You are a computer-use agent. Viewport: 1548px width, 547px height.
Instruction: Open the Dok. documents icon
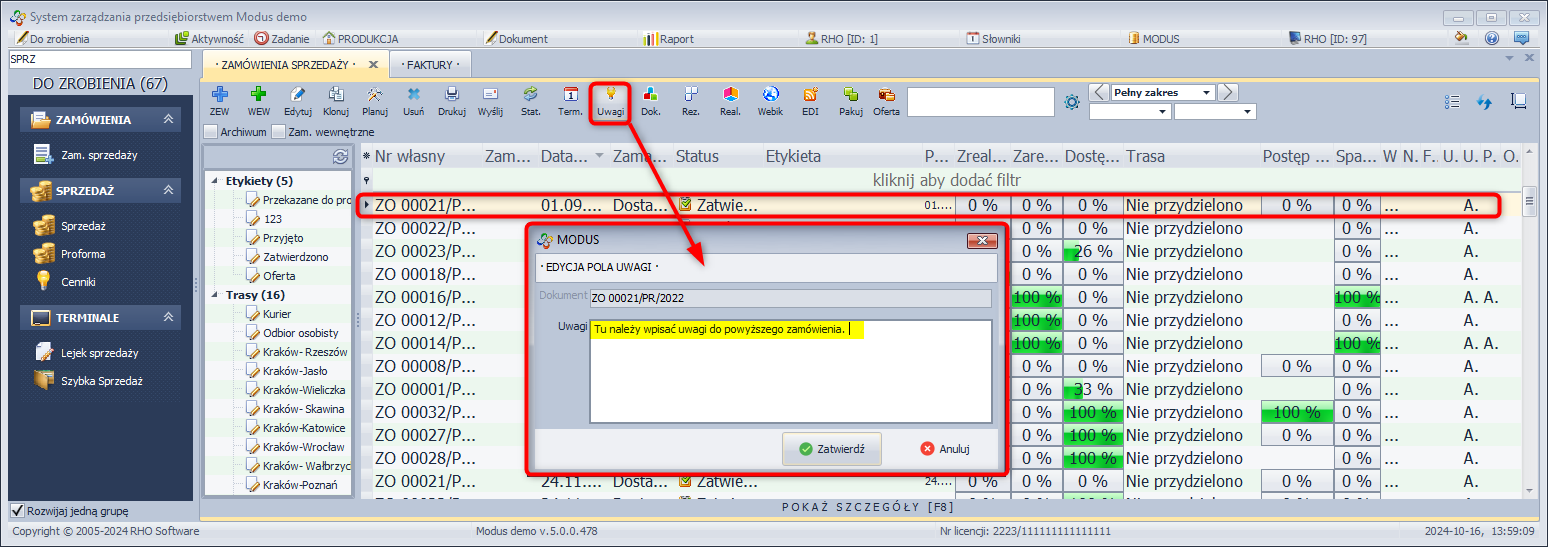click(651, 100)
